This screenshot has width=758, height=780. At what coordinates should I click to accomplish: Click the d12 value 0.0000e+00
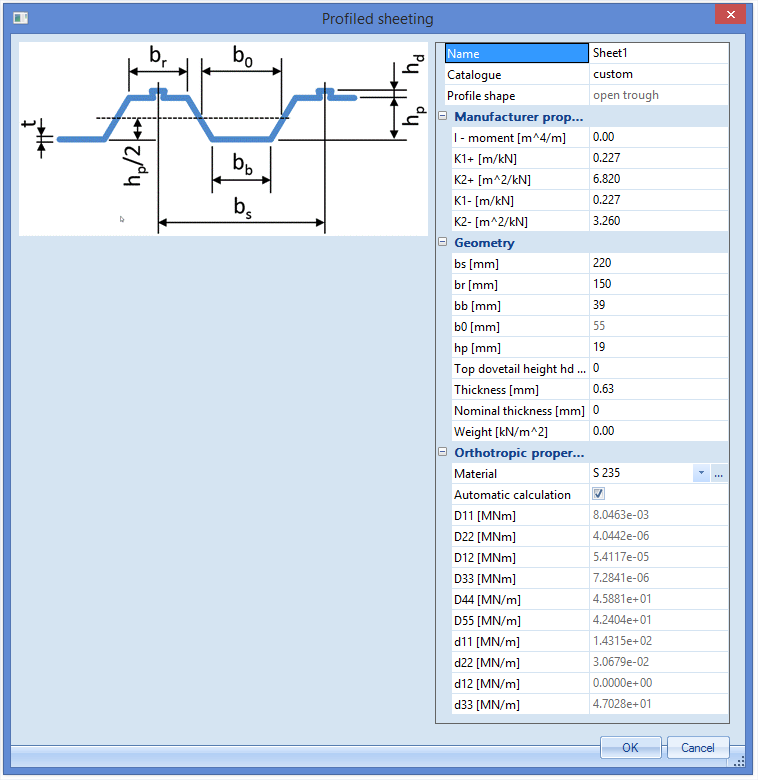pos(659,683)
